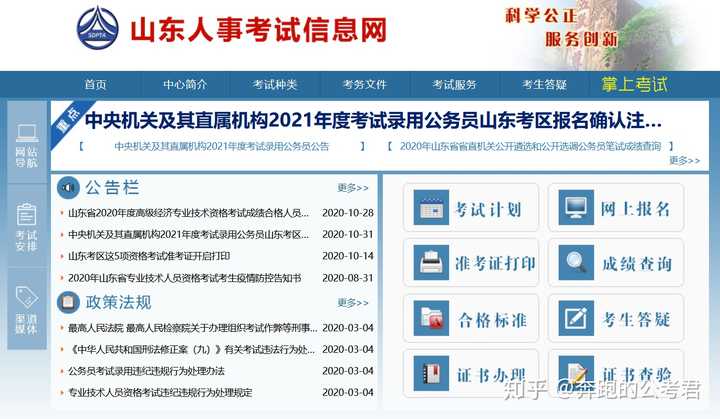The image size is (720, 419).
Task: Click the 合格标准 button label
Action: pos(492,320)
